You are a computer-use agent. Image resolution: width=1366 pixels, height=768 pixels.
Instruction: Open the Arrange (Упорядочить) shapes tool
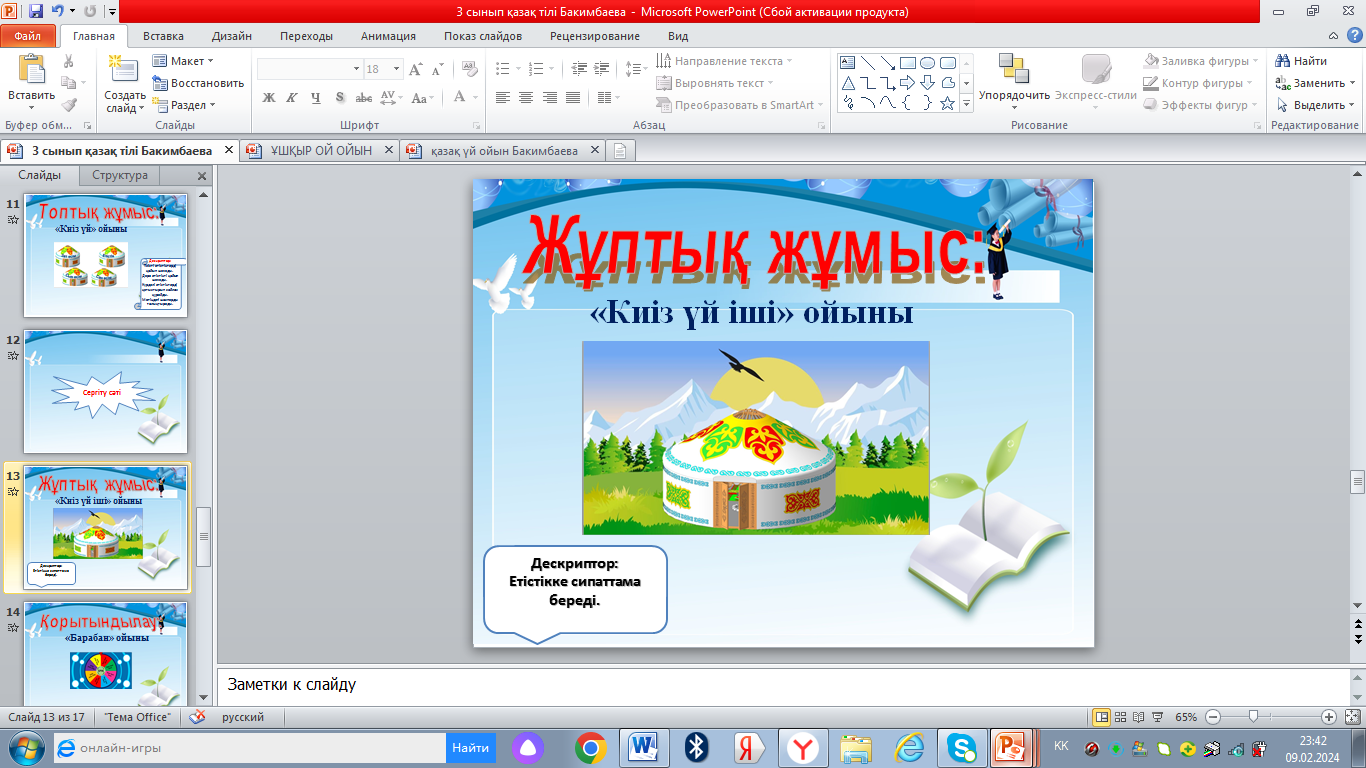click(x=1013, y=72)
